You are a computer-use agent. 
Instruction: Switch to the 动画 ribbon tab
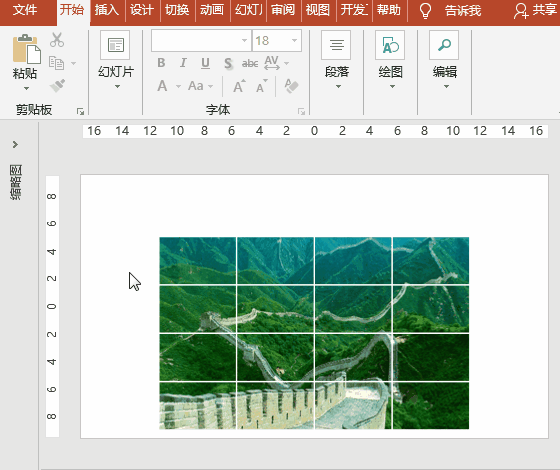point(212,10)
